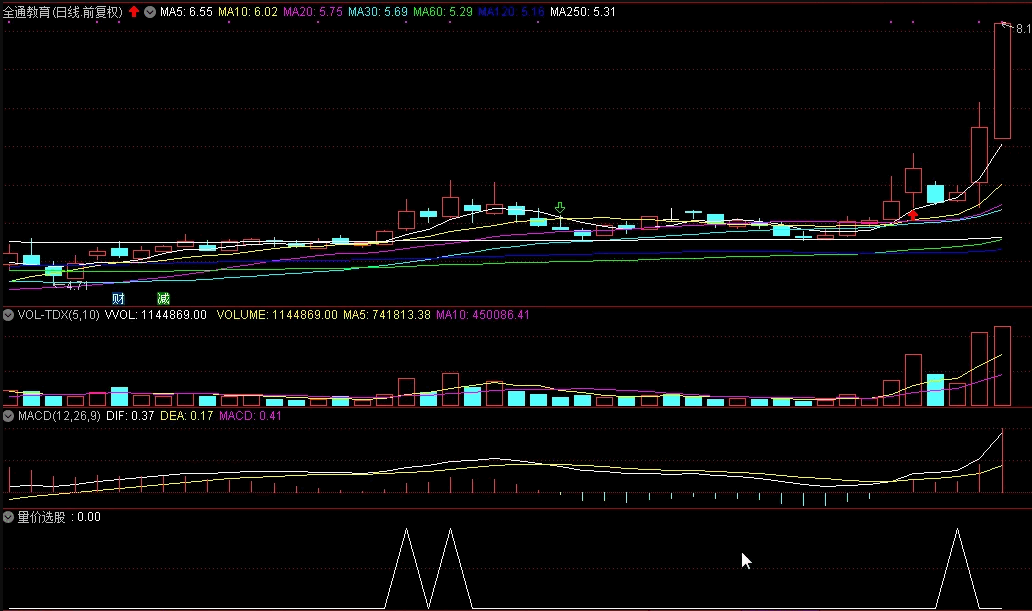Click the MA20: 5.75 label

pos(313,12)
